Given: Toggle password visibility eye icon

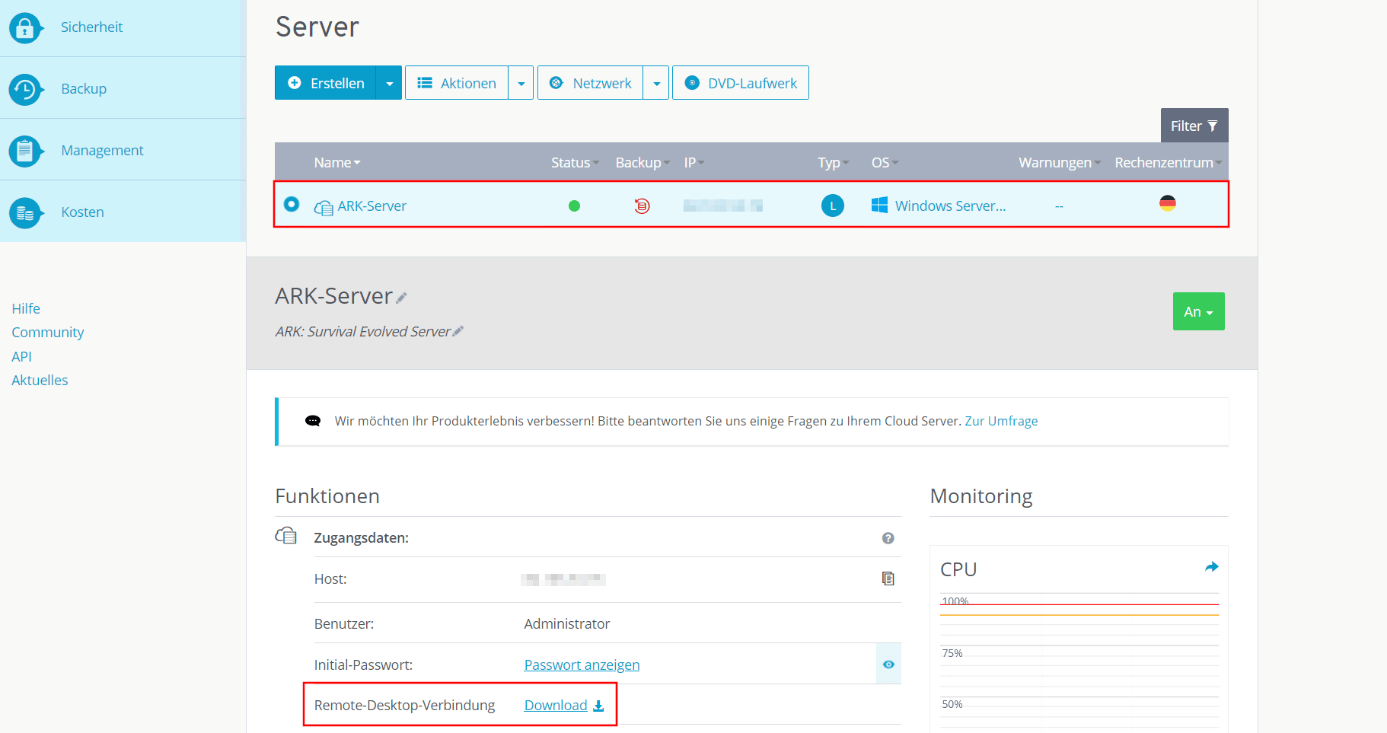Looking at the screenshot, I should [888, 664].
